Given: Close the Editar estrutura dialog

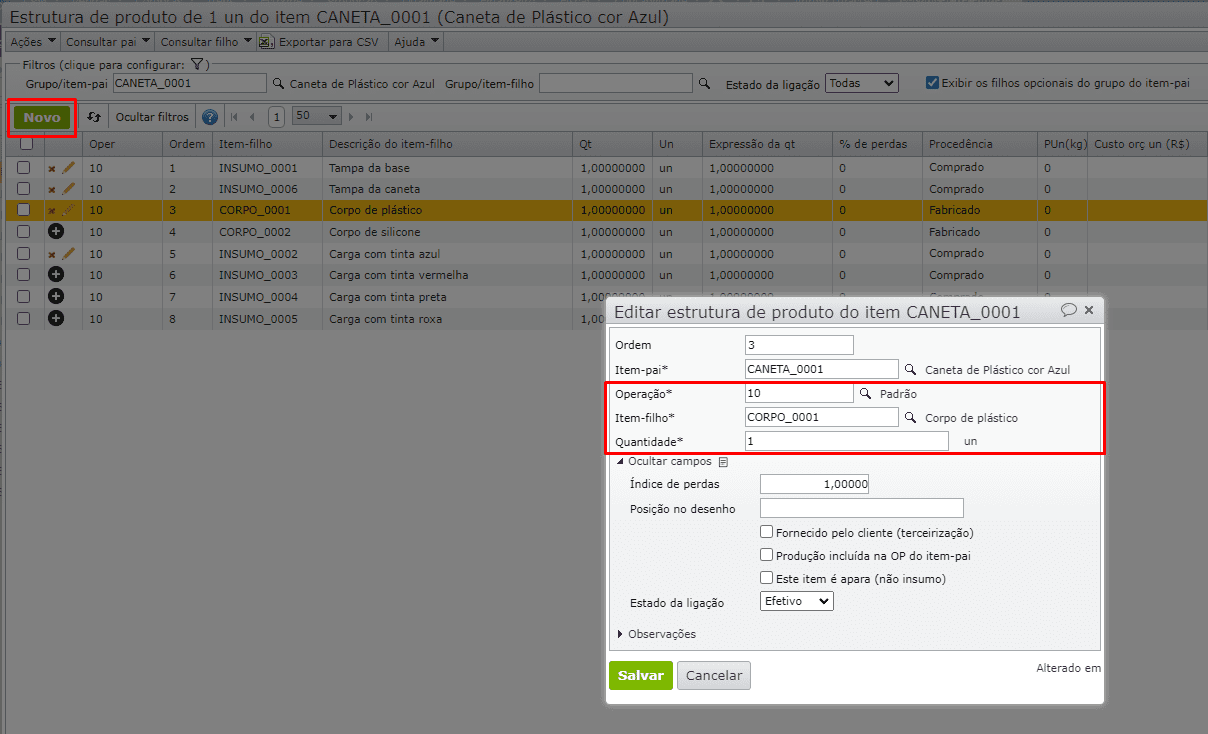Looking at the screenshot, I should (1089, 310).
